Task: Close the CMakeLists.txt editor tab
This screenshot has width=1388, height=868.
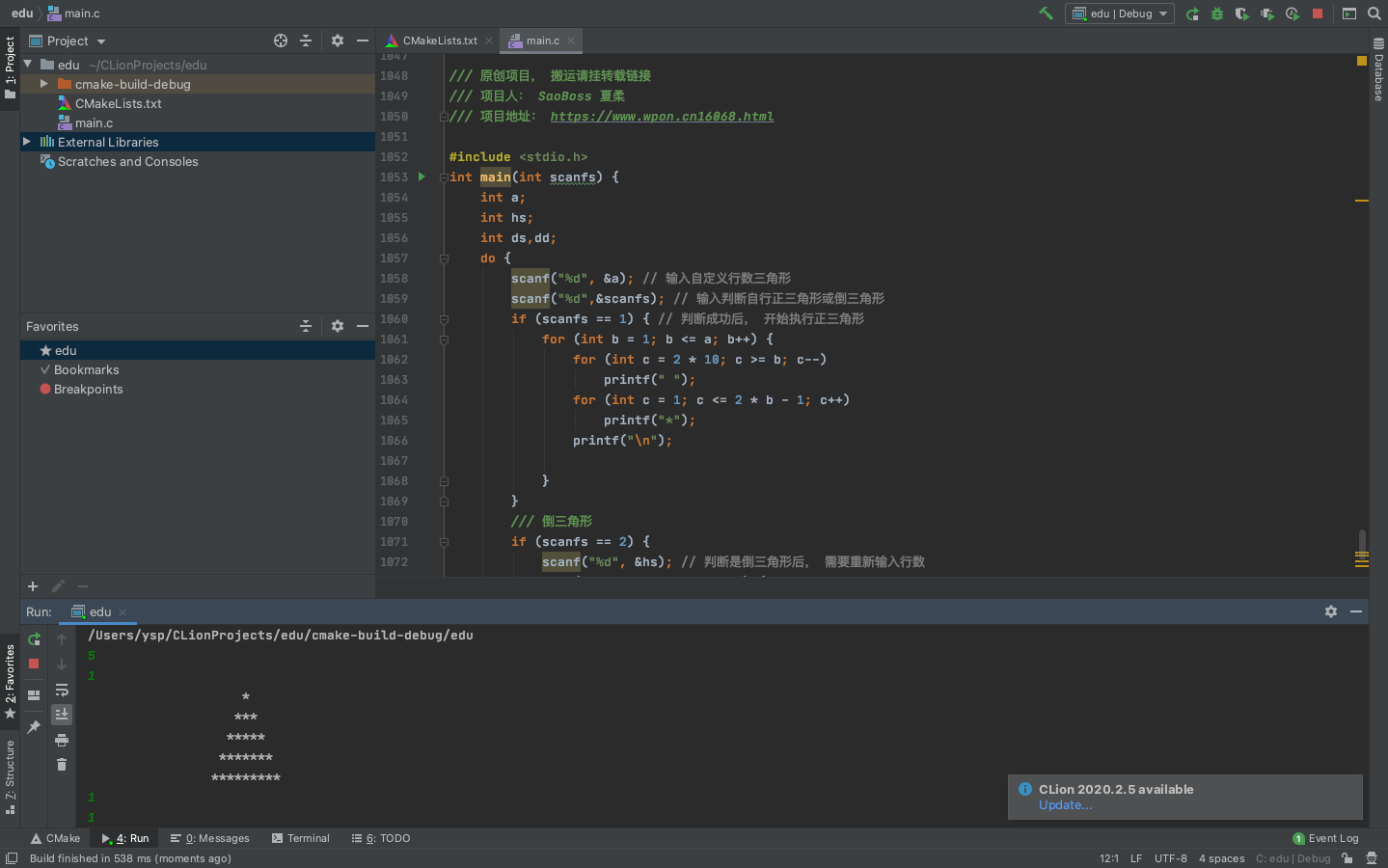Action: click(x=489, y=41)
